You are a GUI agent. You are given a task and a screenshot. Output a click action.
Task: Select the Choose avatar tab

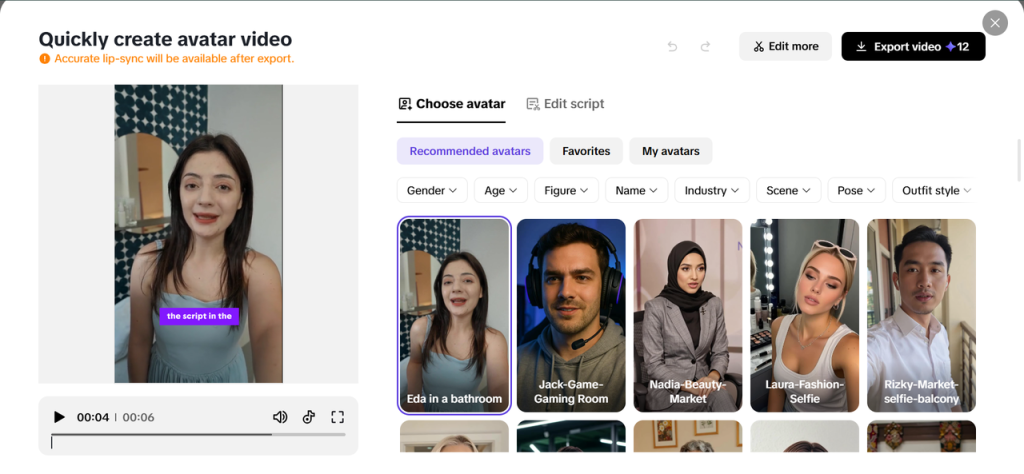[x=451, y=104]
